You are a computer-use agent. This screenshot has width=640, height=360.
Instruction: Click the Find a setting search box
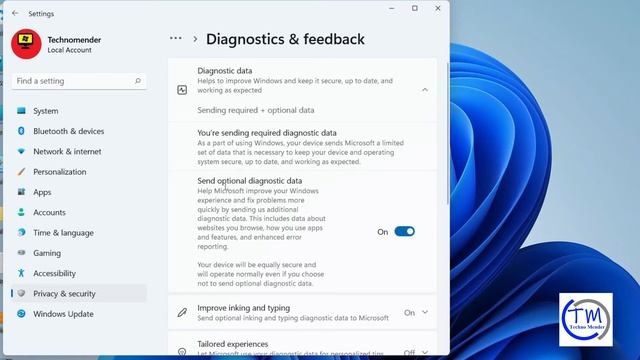79,81
